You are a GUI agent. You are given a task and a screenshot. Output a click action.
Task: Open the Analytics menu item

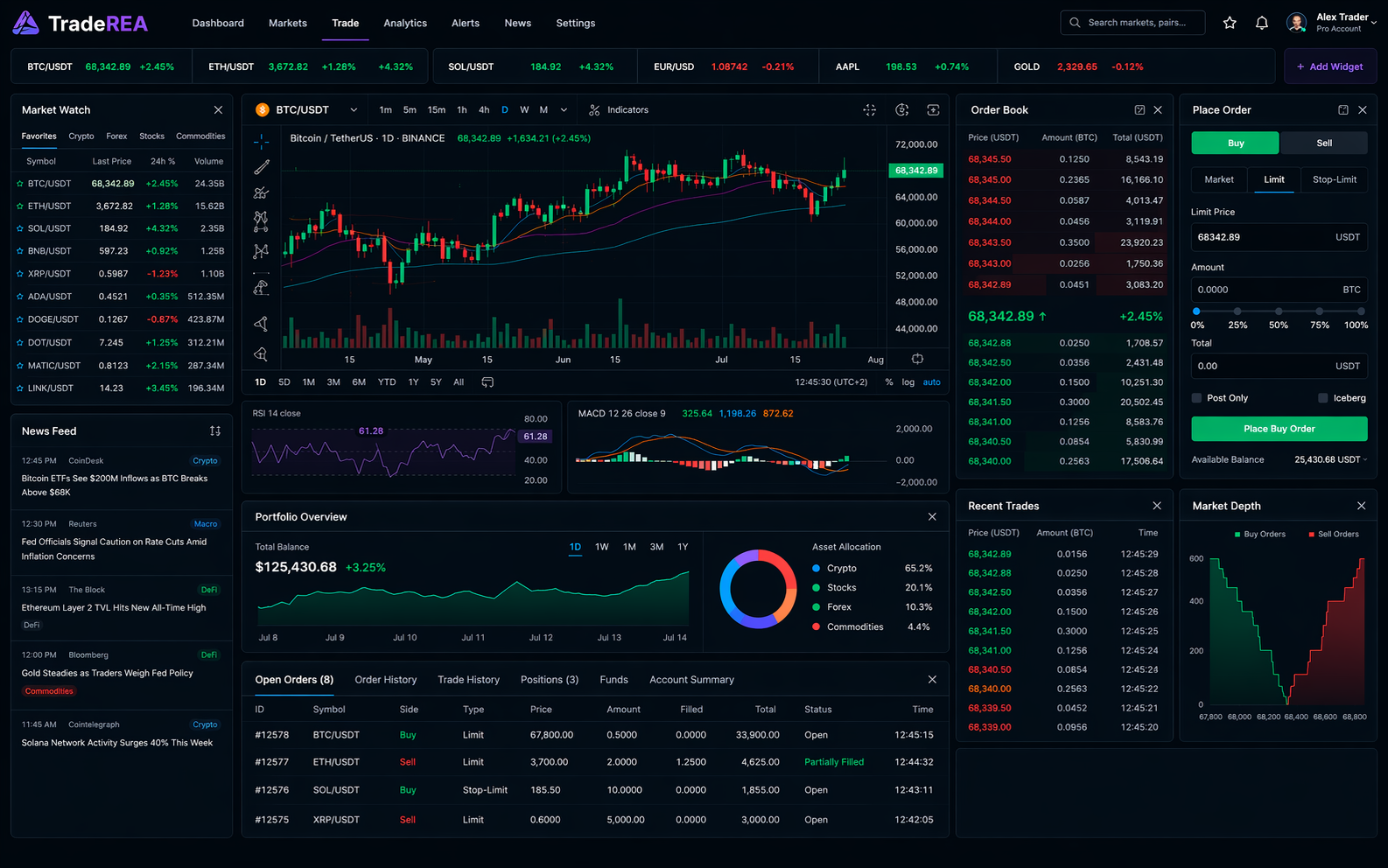point(405,24)
